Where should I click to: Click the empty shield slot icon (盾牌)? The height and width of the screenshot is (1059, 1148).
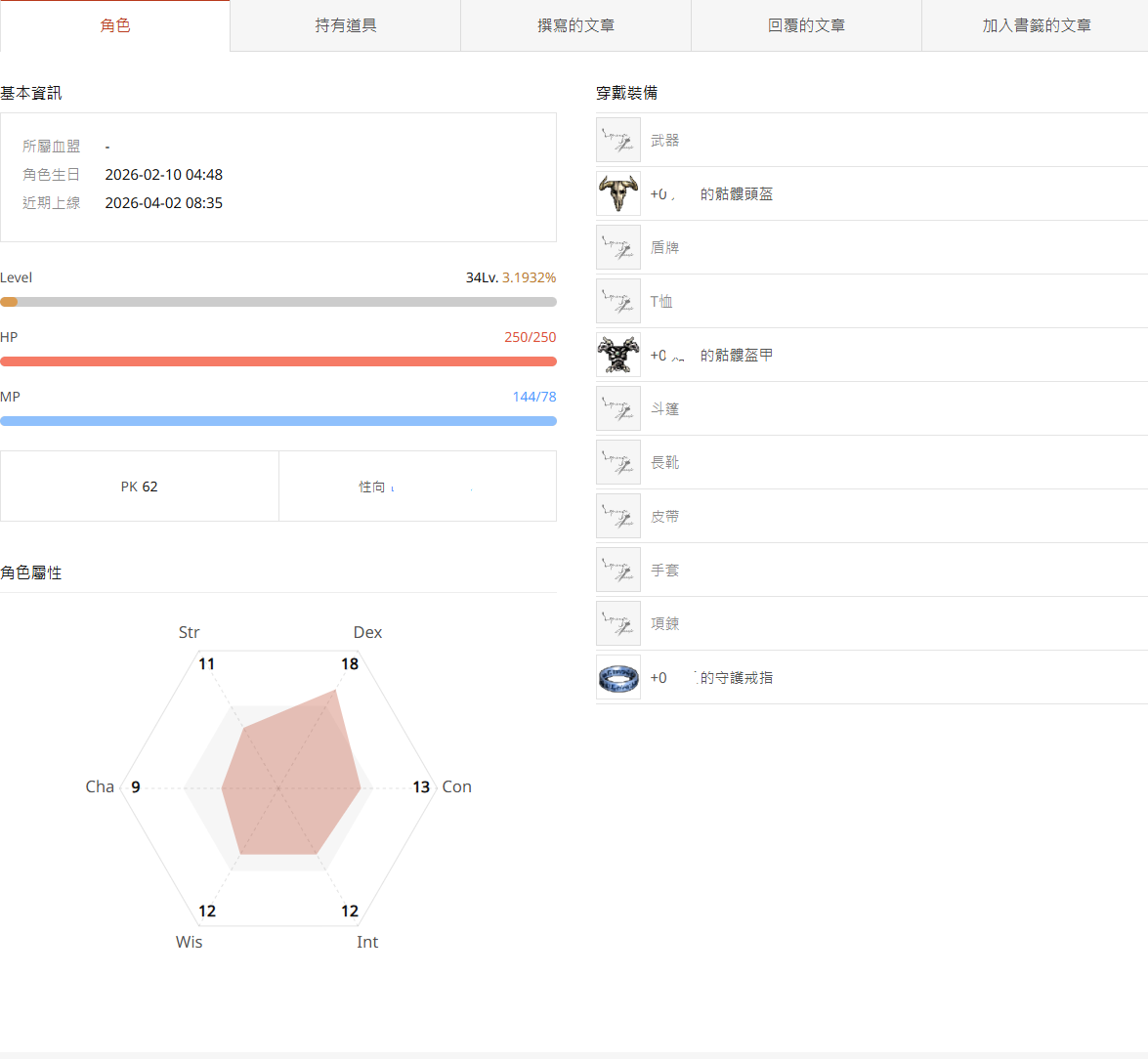coord(618,247)
